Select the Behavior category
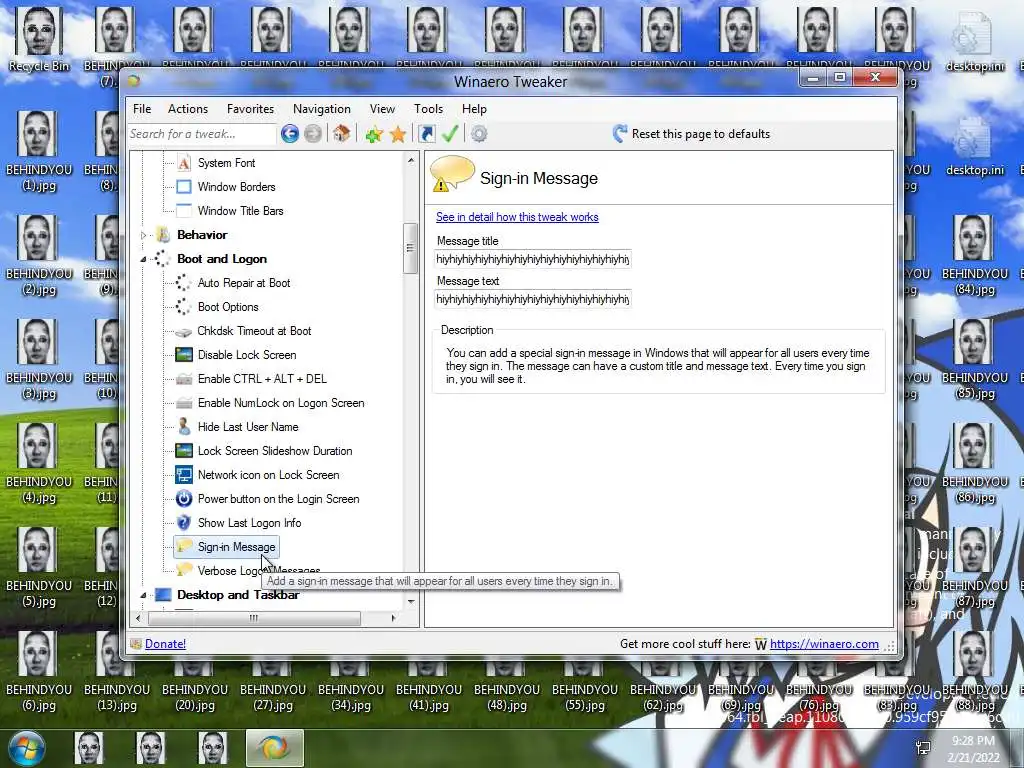Screen dimensions: 1024x768 click(202, 235)
